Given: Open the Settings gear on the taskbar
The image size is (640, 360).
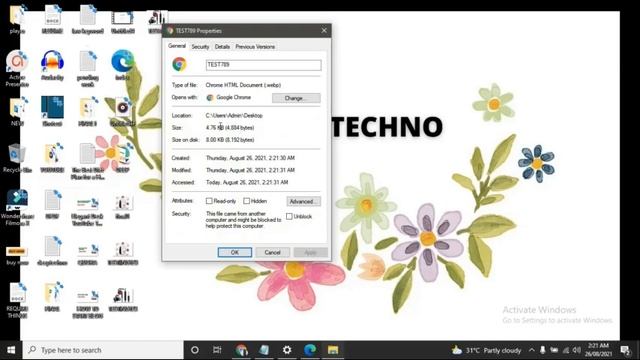Looking at the screenshot, I should coord(287,350).
